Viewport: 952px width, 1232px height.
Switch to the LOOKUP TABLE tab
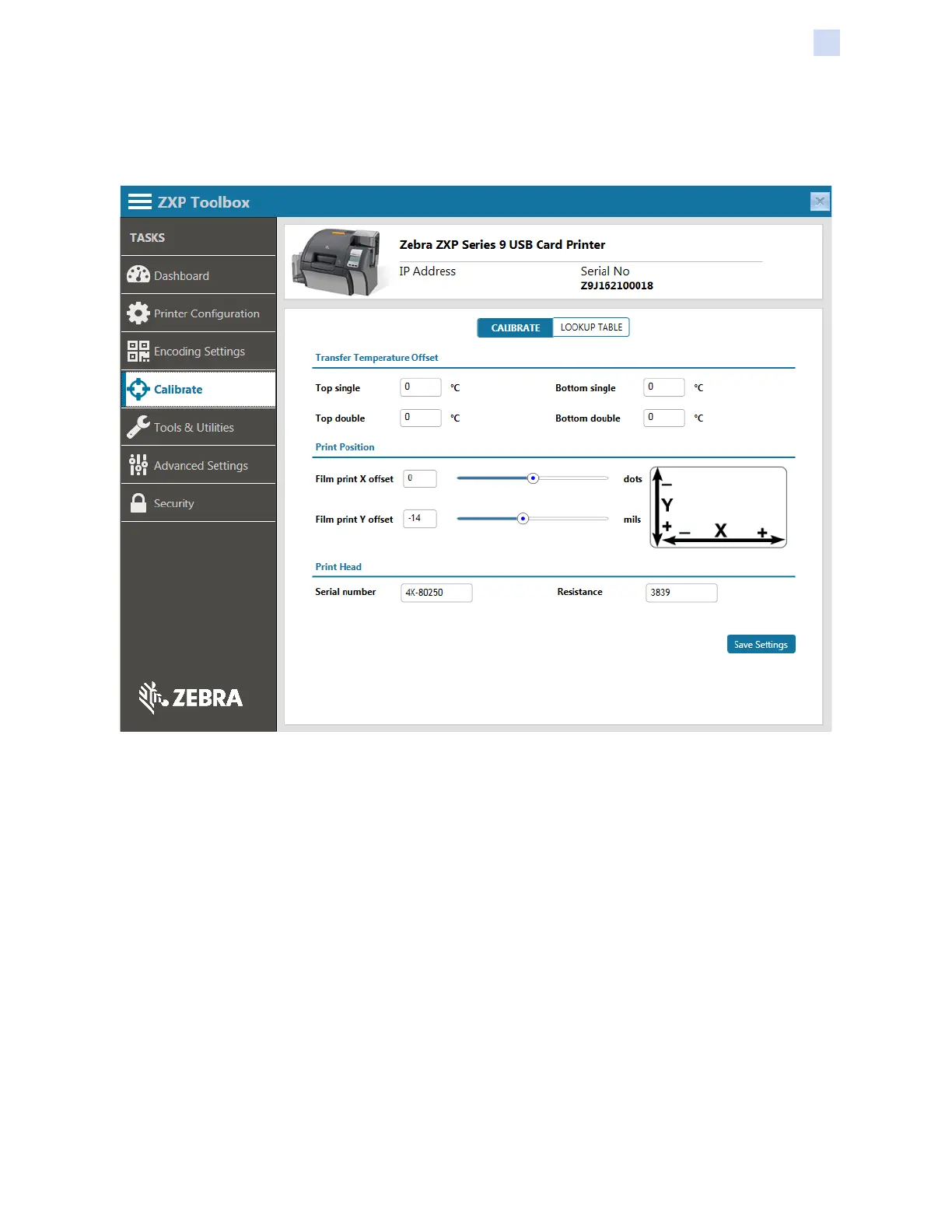tap(591, 327)
